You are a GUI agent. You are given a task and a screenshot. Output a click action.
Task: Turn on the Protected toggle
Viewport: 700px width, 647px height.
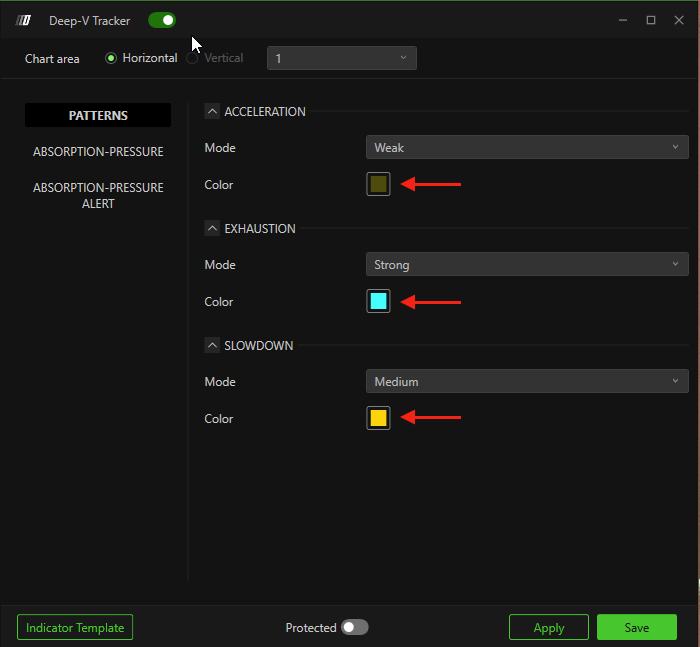(354, 627)
